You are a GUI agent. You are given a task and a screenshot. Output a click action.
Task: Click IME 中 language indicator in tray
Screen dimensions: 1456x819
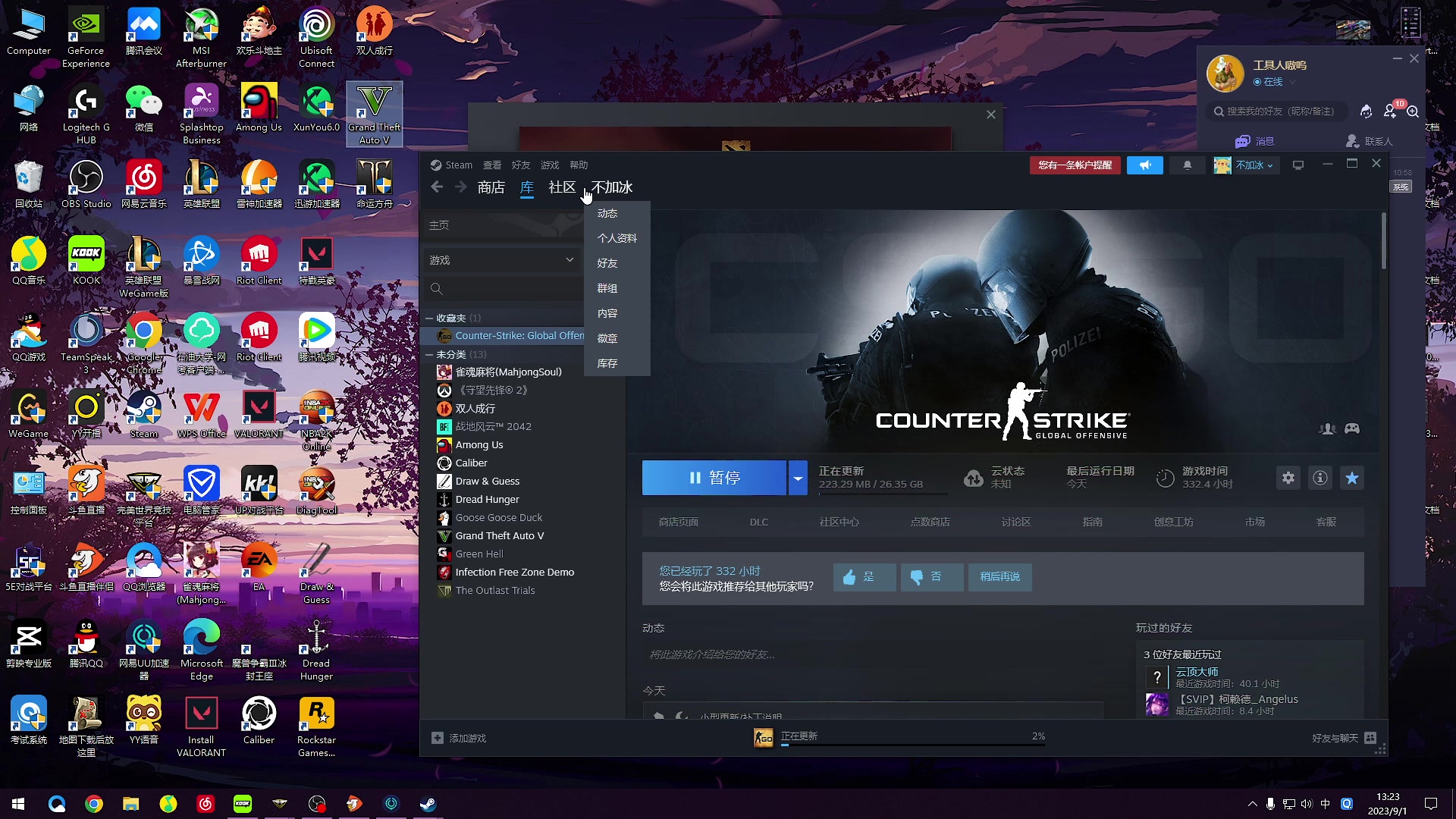1325,804
